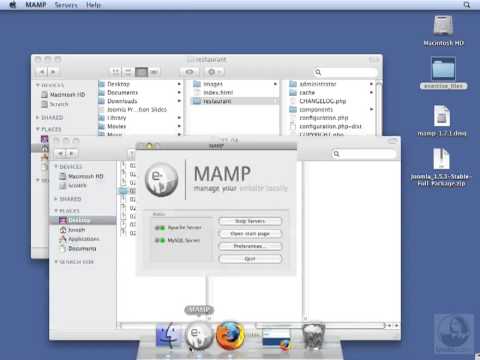The image size is (480, 360).
Task: Launch Firefox from the Dock
Action: click(230, 335)
